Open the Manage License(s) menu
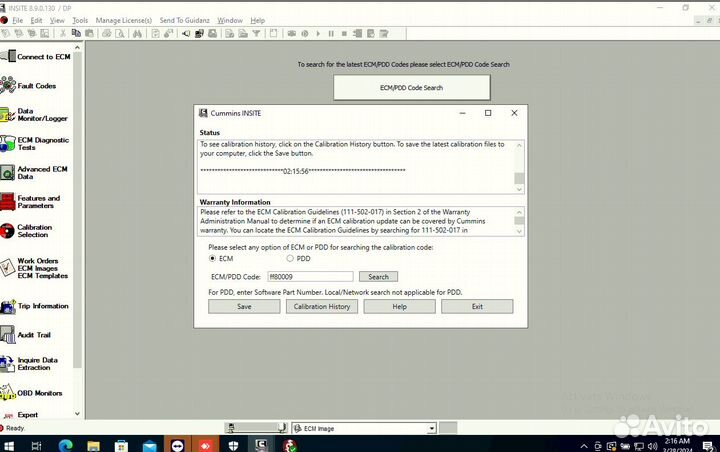 pos(124,20)
